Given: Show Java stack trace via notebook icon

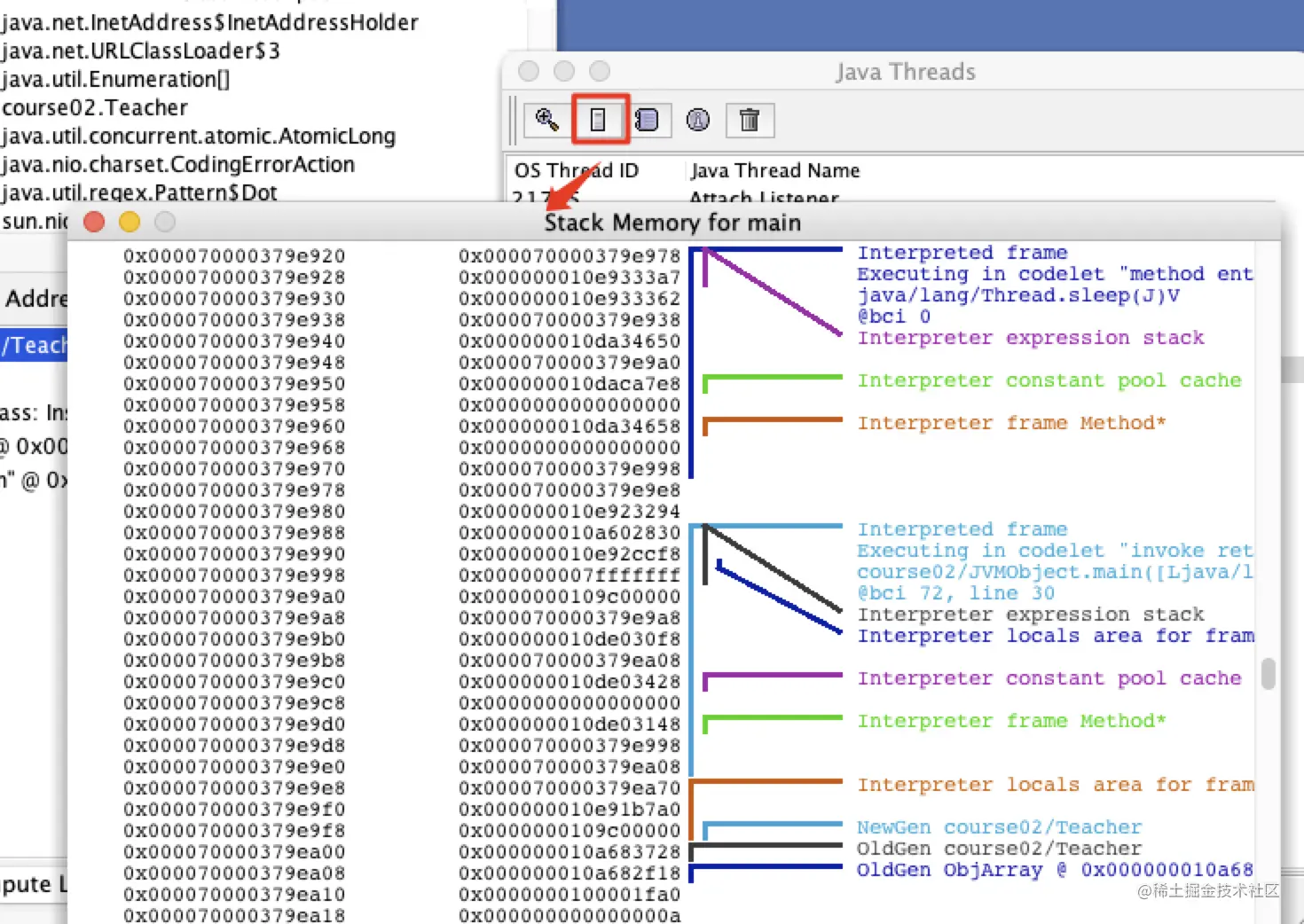Looking at the screenshot, I should pos(648,120).
